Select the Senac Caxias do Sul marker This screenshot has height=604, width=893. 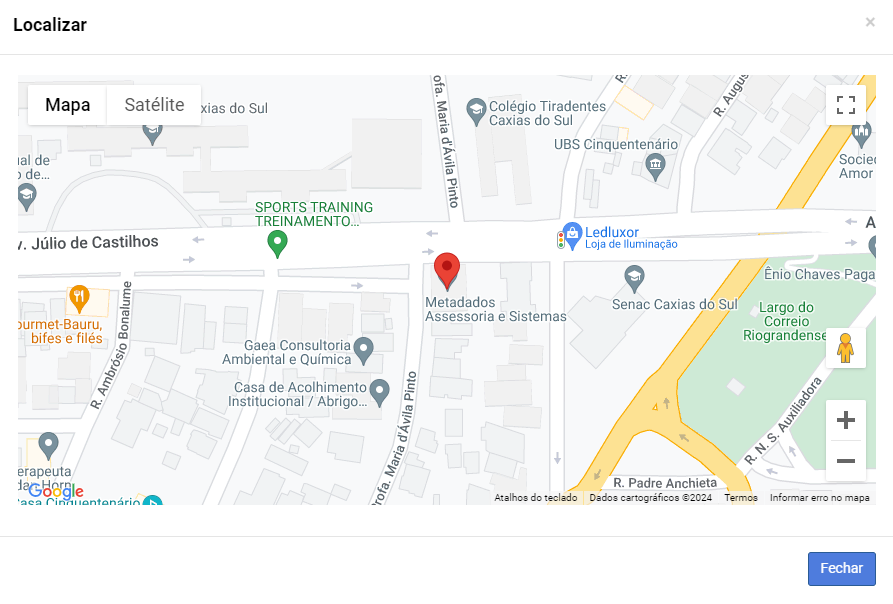tap(634, 280)
